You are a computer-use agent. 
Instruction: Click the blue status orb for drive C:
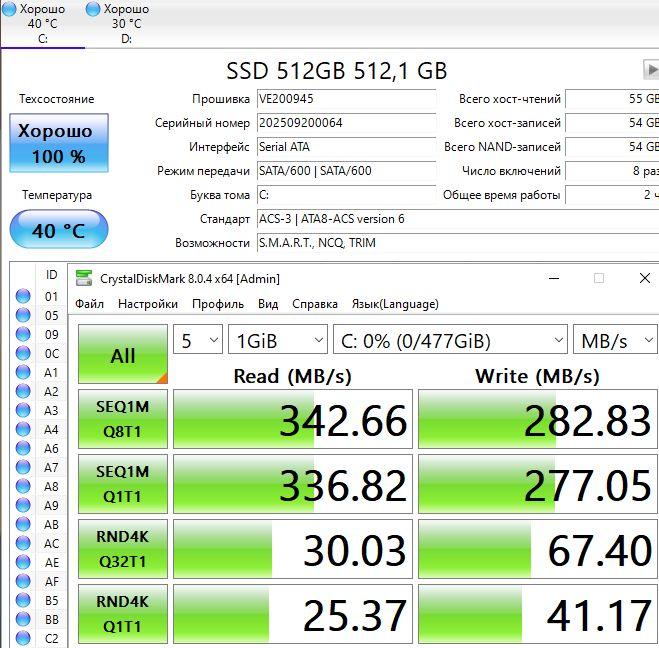click(10, 9)
